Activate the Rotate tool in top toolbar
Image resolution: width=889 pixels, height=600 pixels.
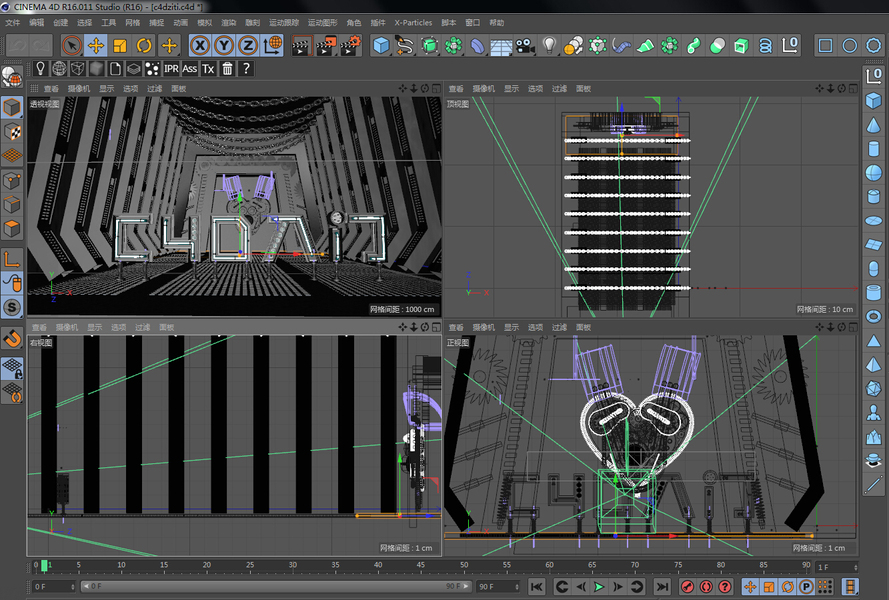pos(144,45)
